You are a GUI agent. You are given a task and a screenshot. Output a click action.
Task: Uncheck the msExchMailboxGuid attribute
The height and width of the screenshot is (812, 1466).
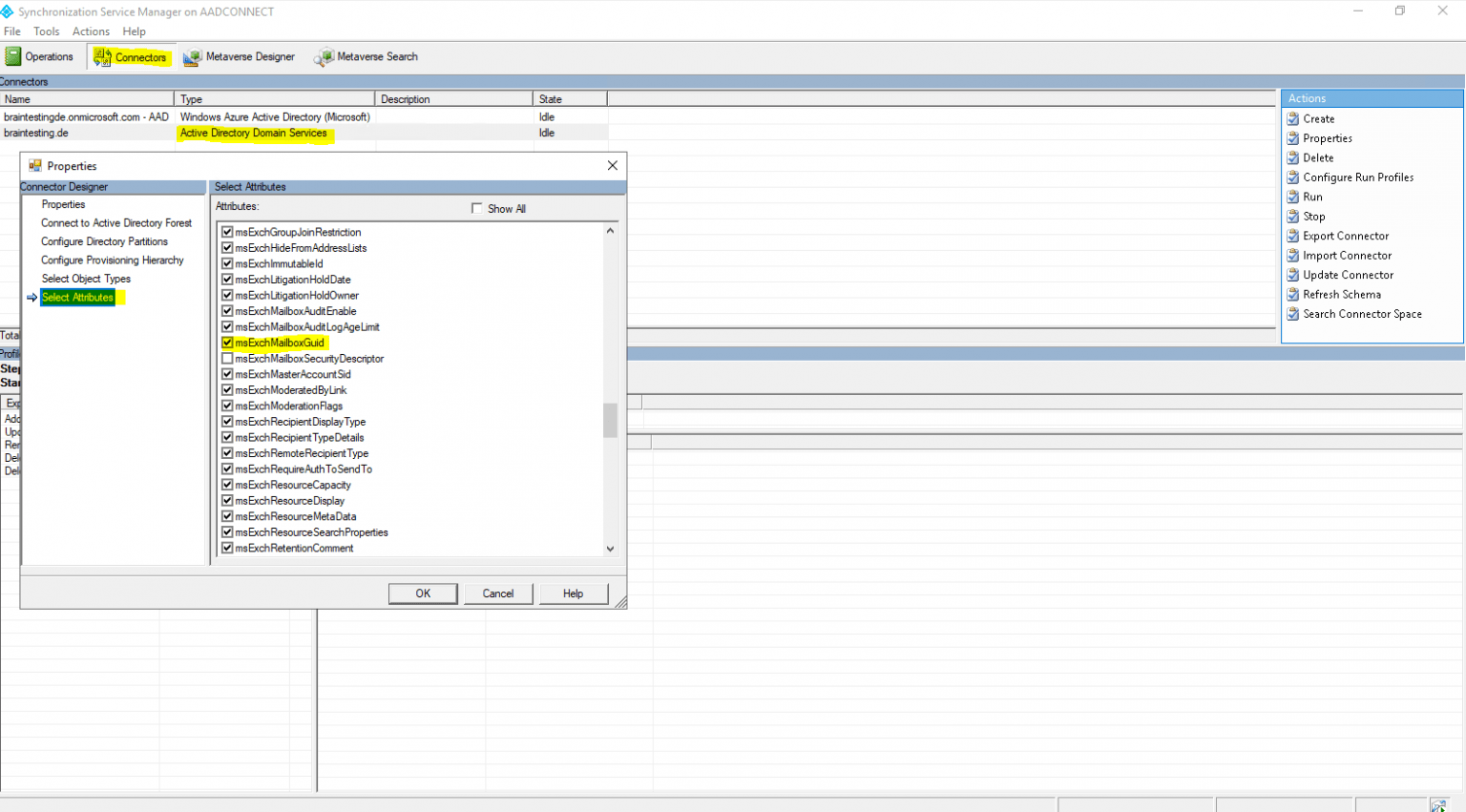click(x=226, y=342)
